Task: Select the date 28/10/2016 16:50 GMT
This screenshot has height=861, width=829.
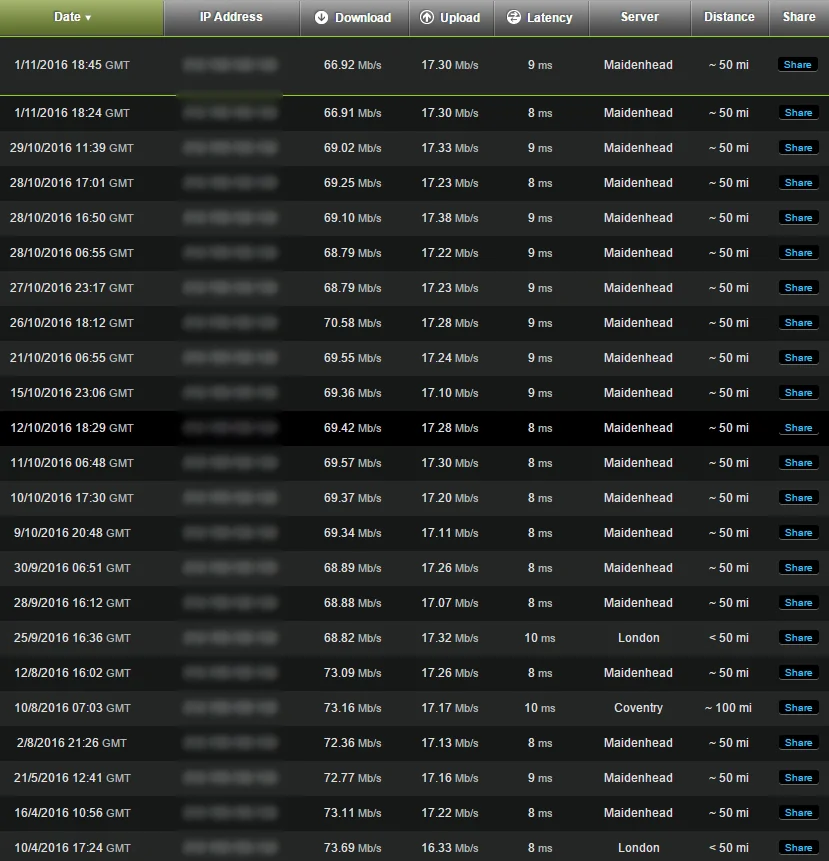Action: coord(71,218)
